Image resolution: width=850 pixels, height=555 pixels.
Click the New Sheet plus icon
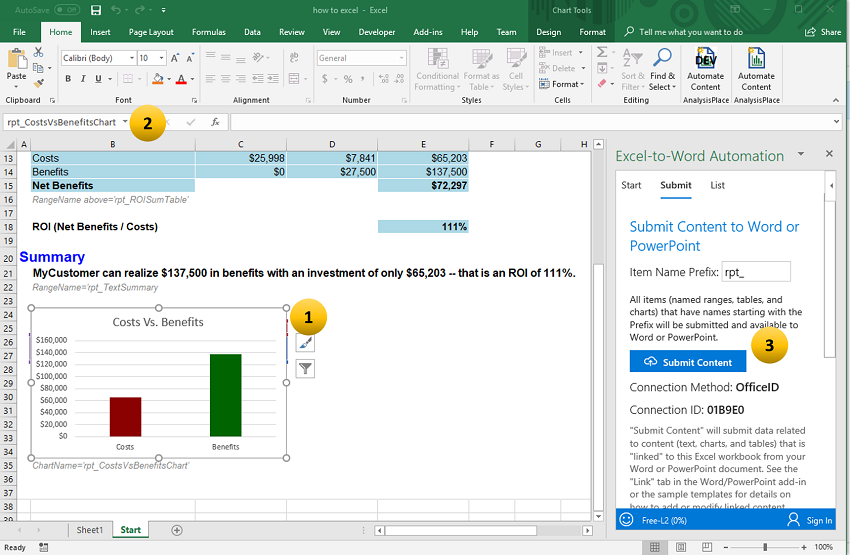pyautogui.click(x=177, y=530)
